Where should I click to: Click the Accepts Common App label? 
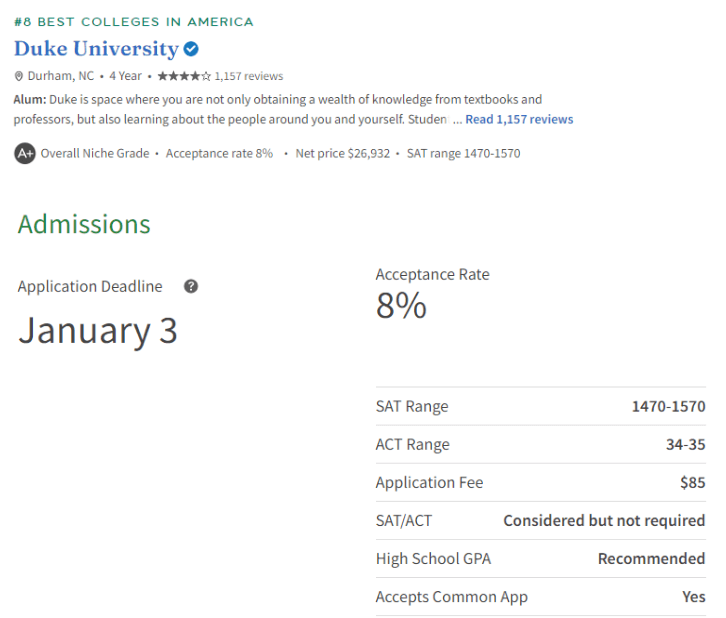(451, 597)
